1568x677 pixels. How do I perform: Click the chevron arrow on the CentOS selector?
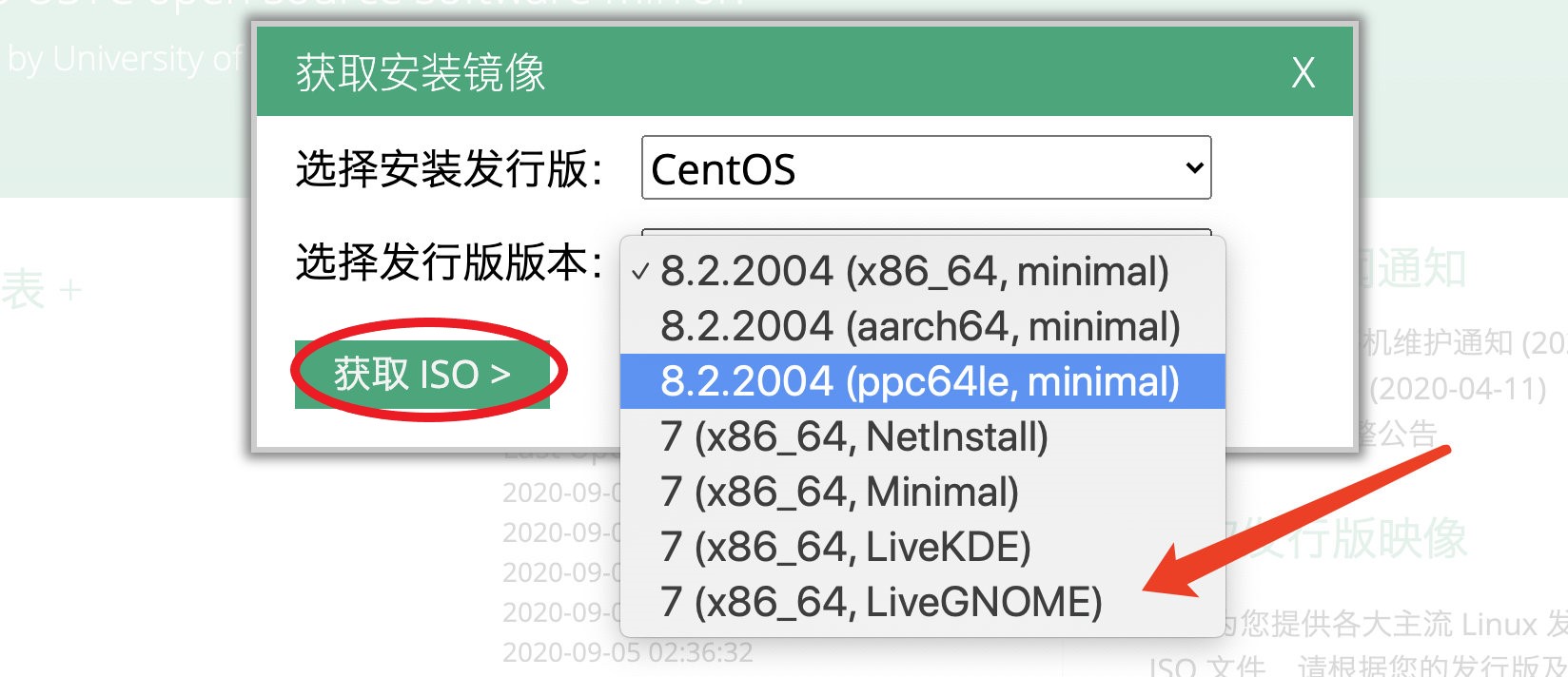pos(1194,168)
